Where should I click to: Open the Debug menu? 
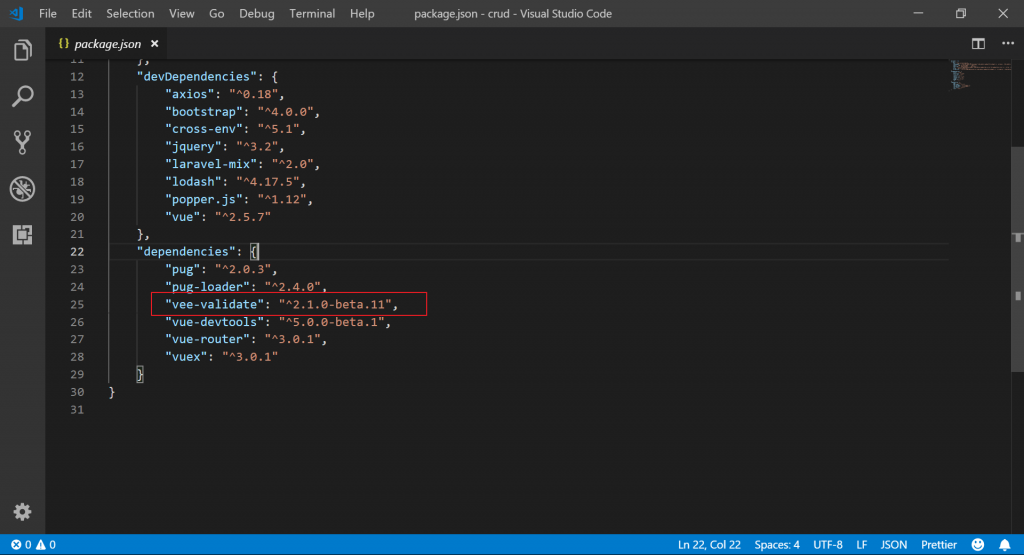[x=257, y=13]
